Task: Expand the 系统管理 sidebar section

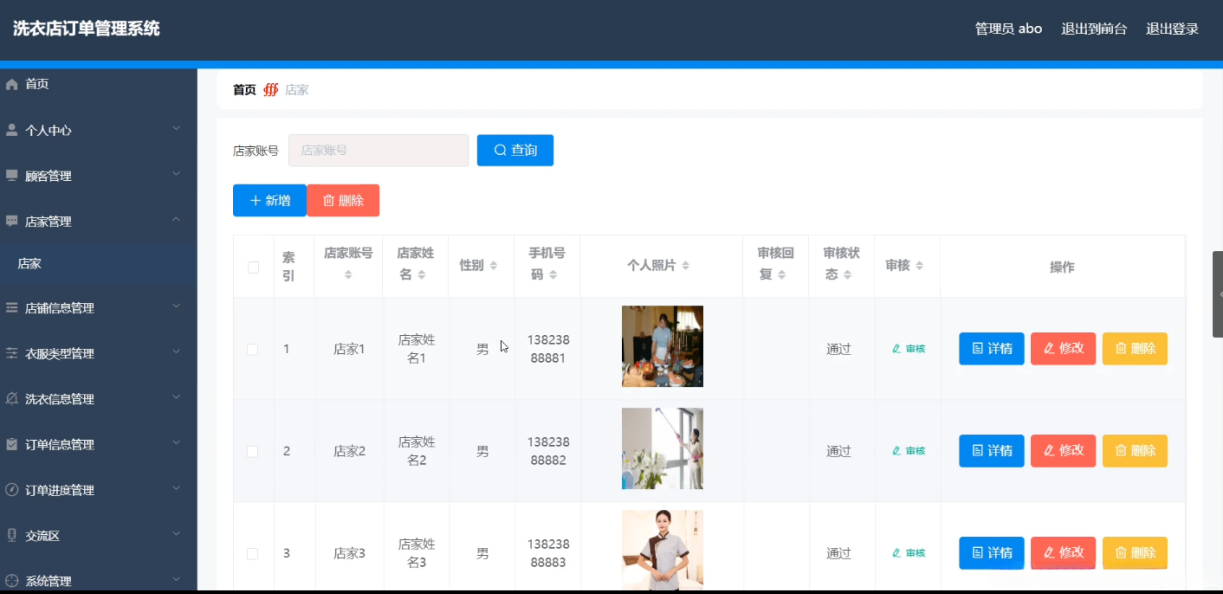Action: 97,580
